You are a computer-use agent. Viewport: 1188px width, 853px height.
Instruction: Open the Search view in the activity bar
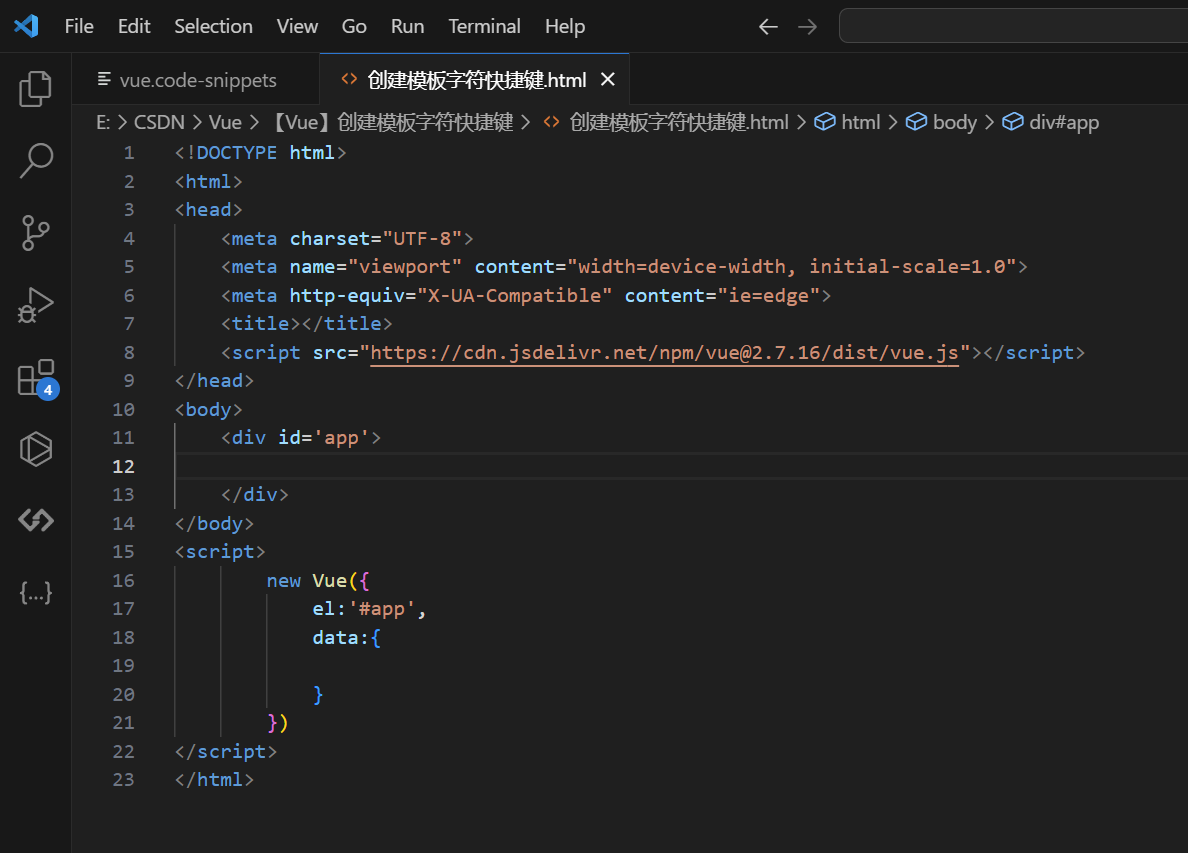coord(36,161)
